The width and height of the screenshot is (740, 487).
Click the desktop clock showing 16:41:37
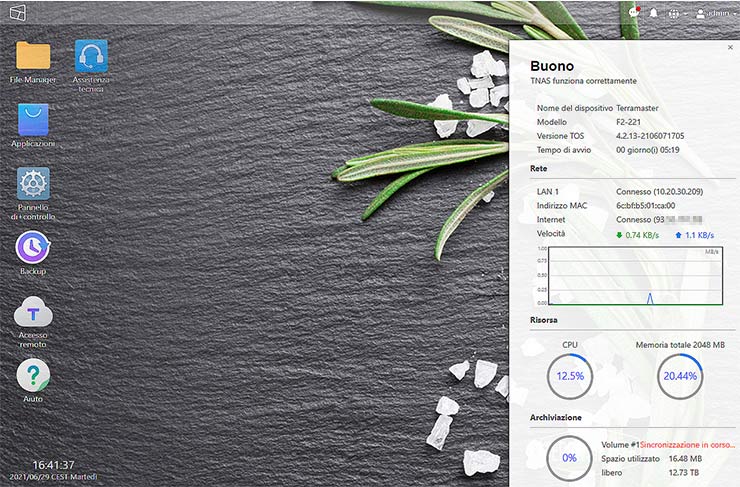click(x=53, y=465)
